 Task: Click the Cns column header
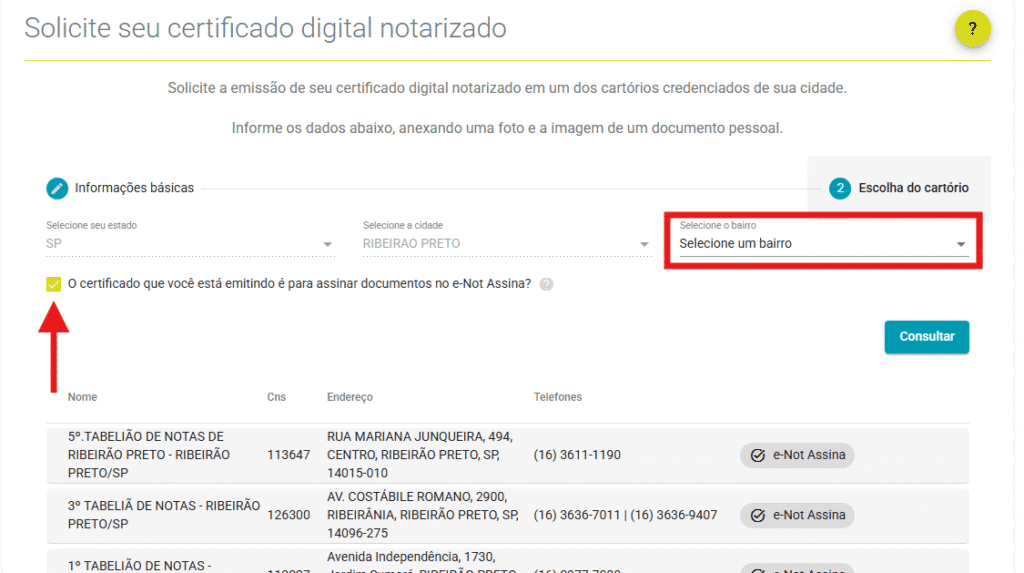coord(276,397)
